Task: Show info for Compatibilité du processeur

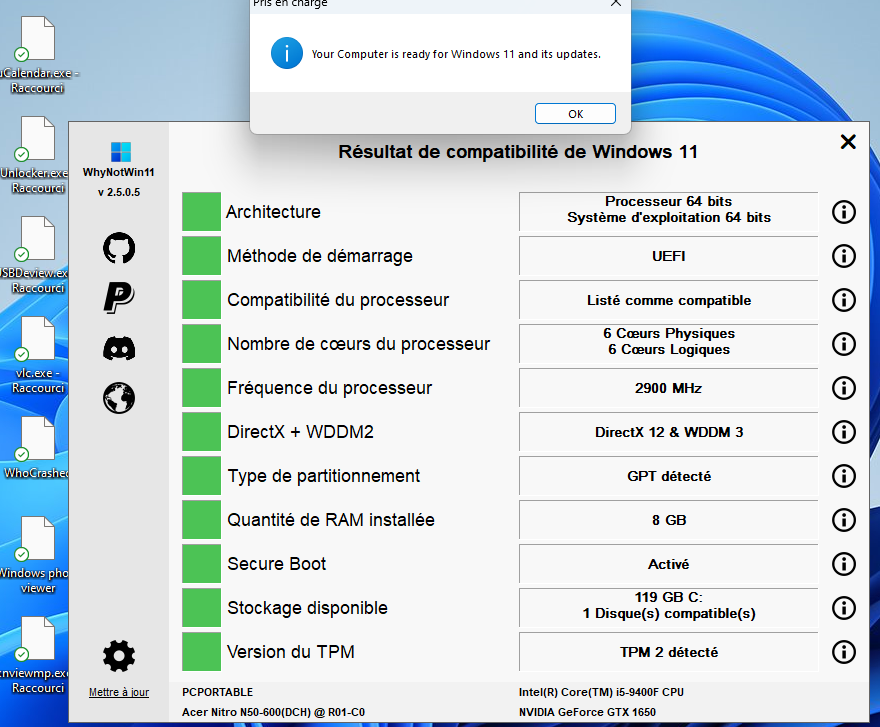Action: pos(844,300)
